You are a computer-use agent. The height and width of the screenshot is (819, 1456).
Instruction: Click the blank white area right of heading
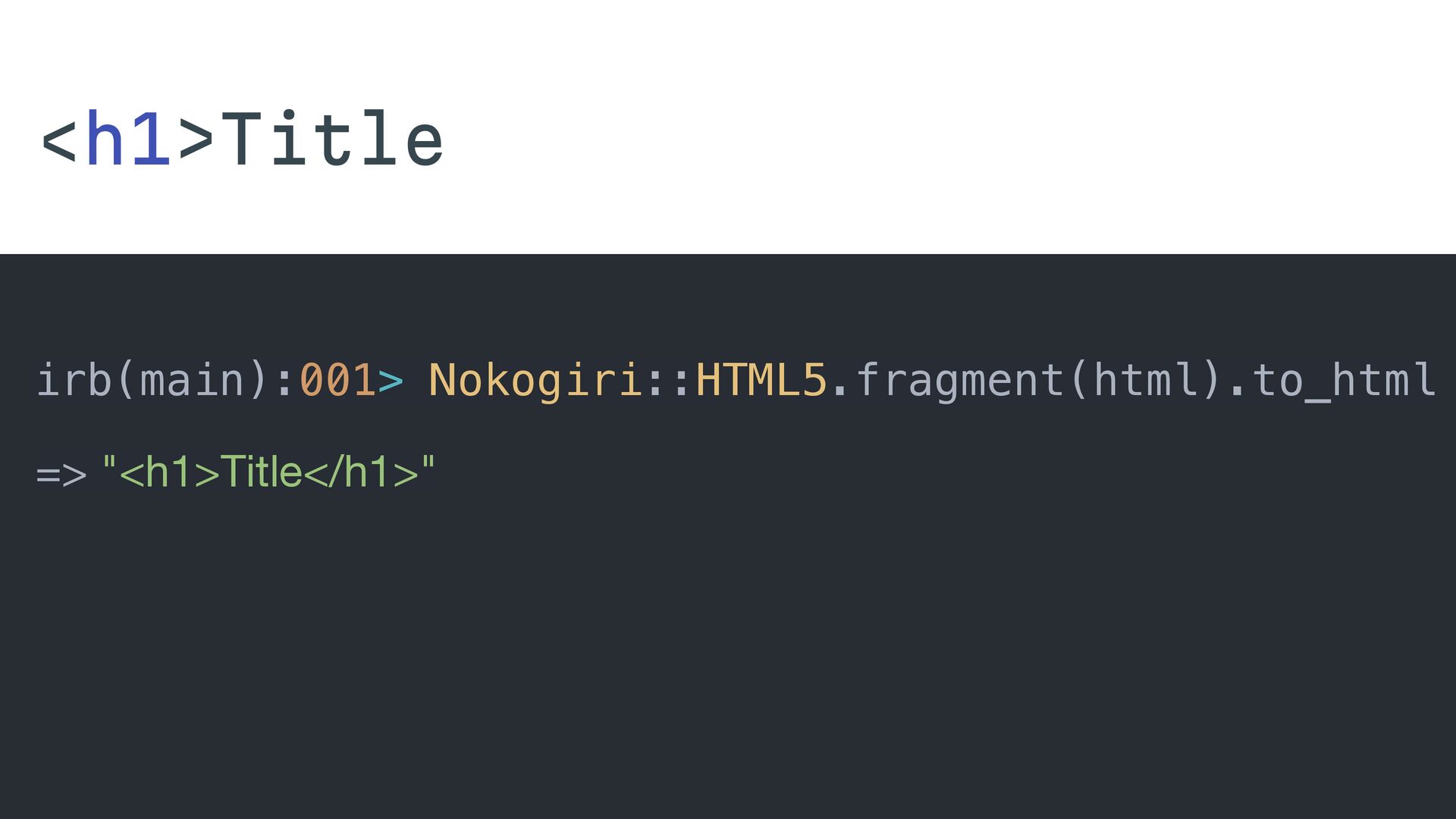point(948,136)
